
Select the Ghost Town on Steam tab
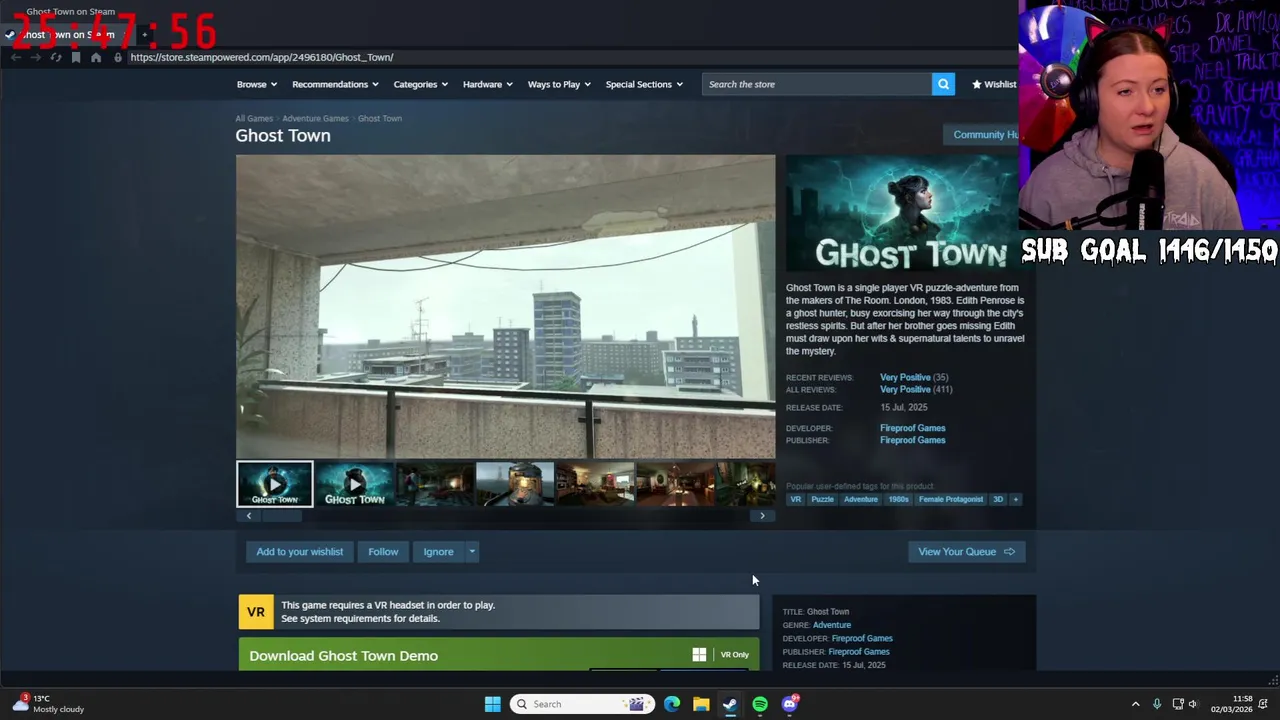[x=66, y=35]
